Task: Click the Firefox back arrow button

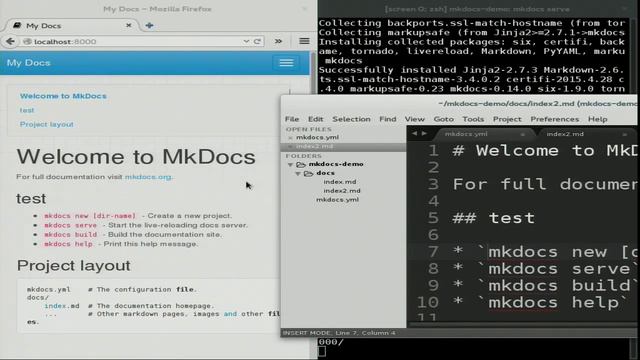Action: click(x=11, y=41)
